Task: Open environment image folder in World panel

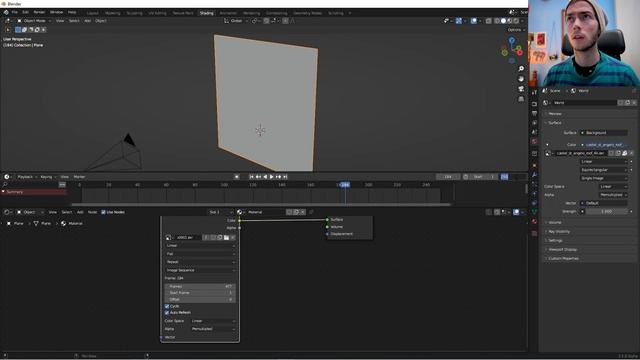Action: tap(624, 153)
